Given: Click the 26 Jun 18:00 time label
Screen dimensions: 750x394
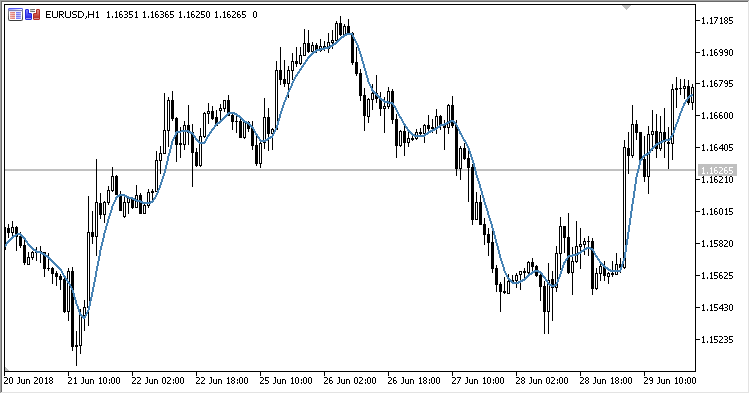Looking at the screenshot, I should point(414,381).
